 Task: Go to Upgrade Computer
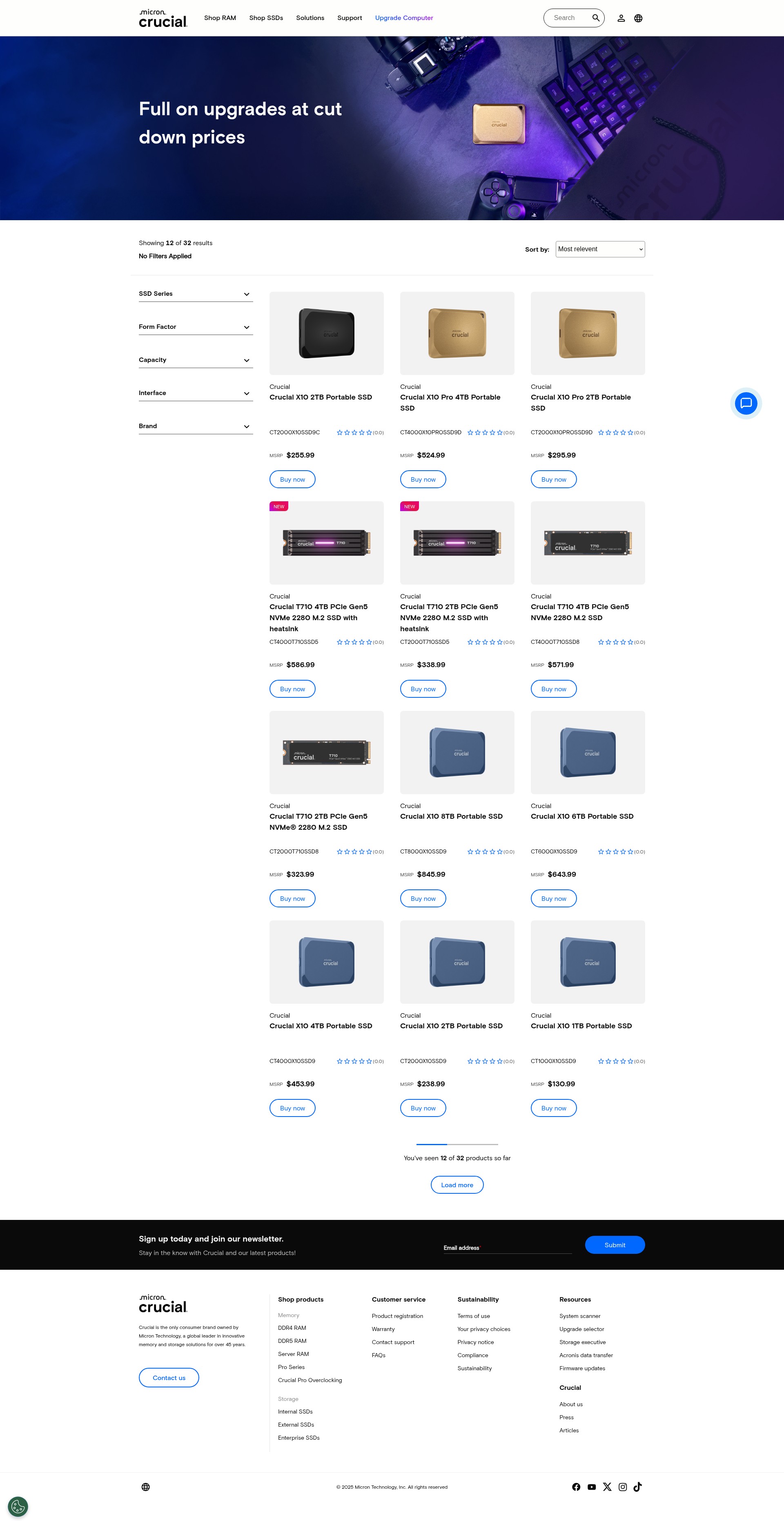pyautogui.click(x=404, y=18)
